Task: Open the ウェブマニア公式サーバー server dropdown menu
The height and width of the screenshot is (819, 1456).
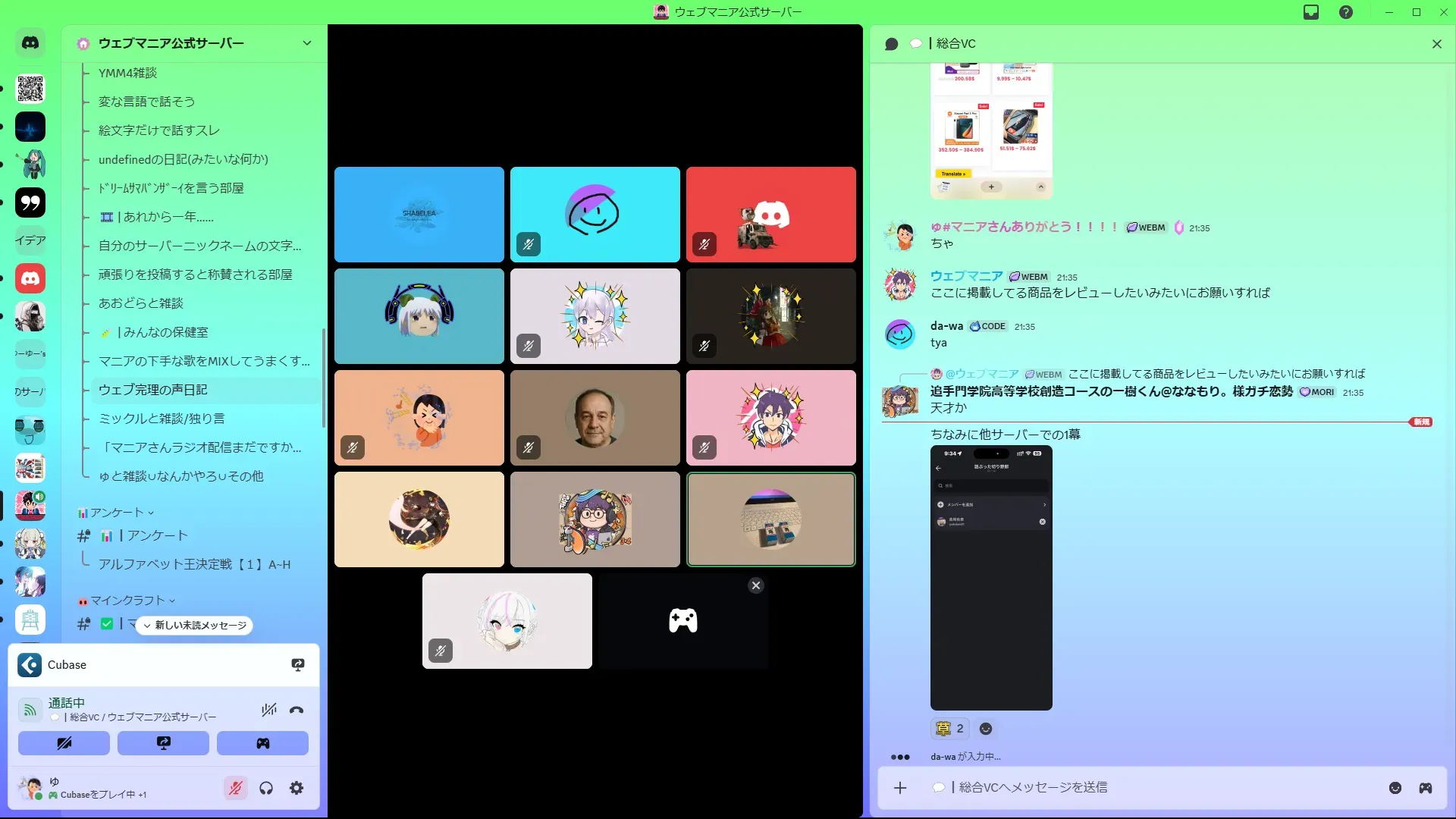Action: pyautogui.click(x=306, y=43)
